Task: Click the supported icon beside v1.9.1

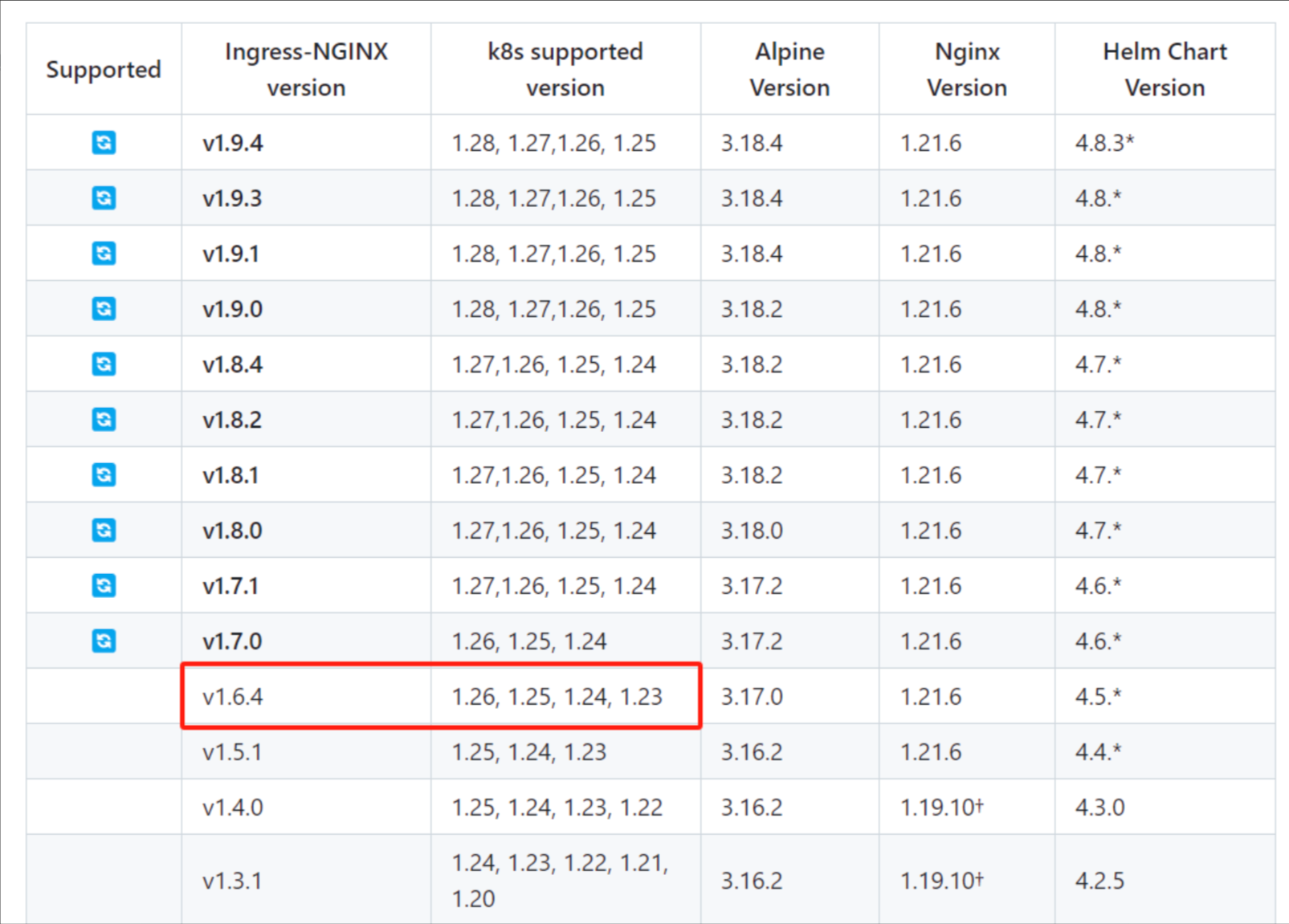Action: 104,254
